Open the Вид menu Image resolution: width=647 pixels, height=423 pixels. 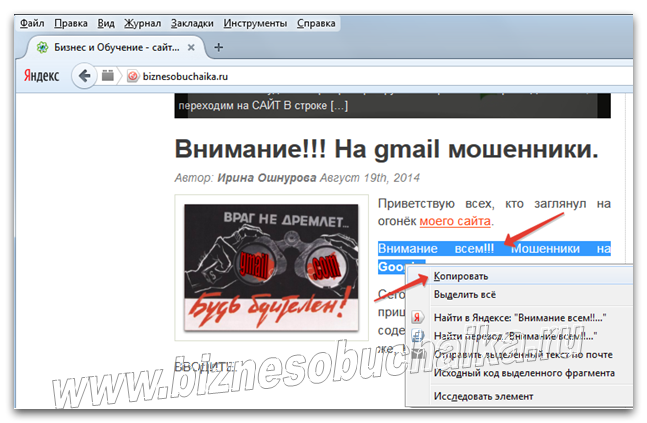click(x=106, y=23)
